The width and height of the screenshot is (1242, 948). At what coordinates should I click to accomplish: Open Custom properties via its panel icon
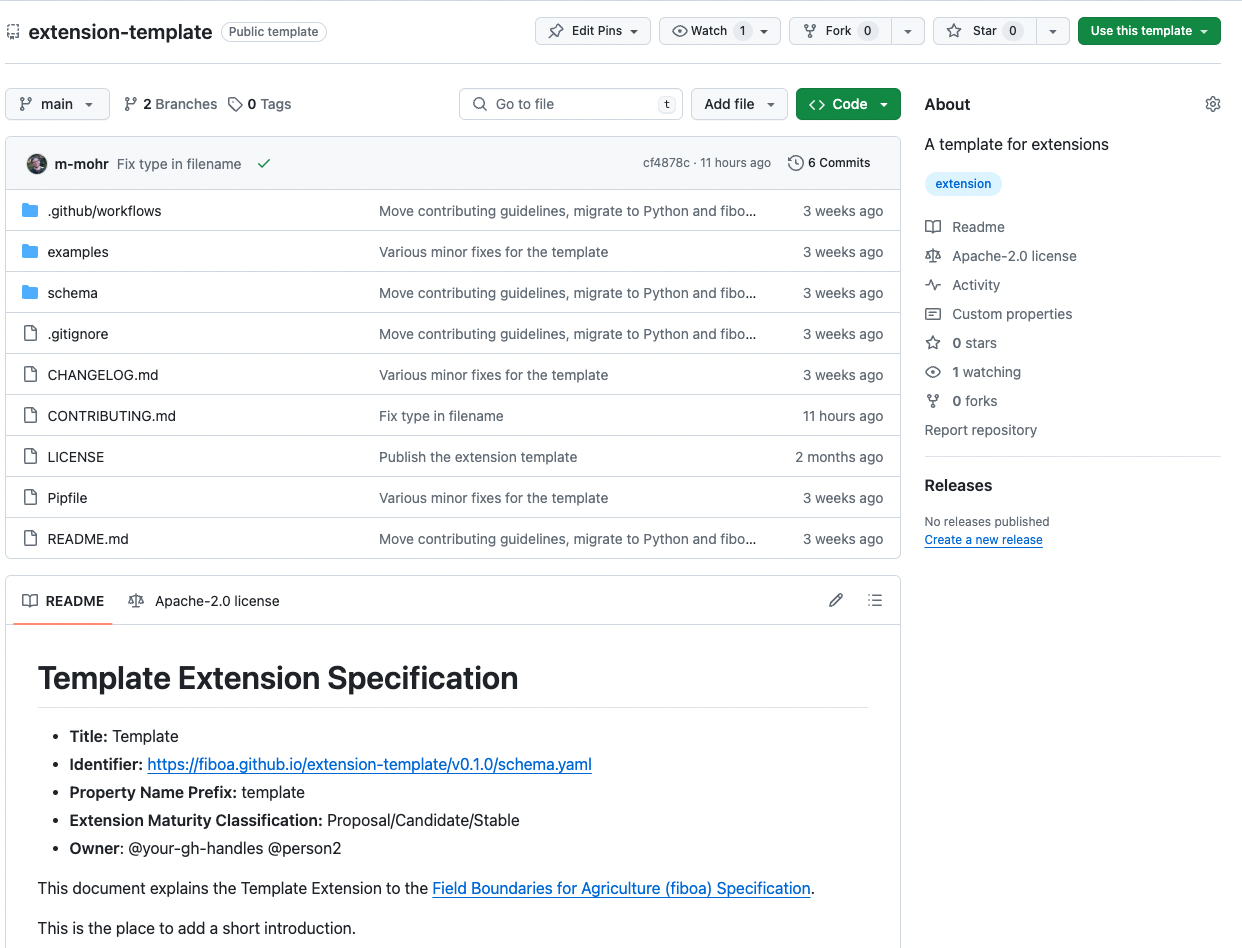[x=933, y=314]
